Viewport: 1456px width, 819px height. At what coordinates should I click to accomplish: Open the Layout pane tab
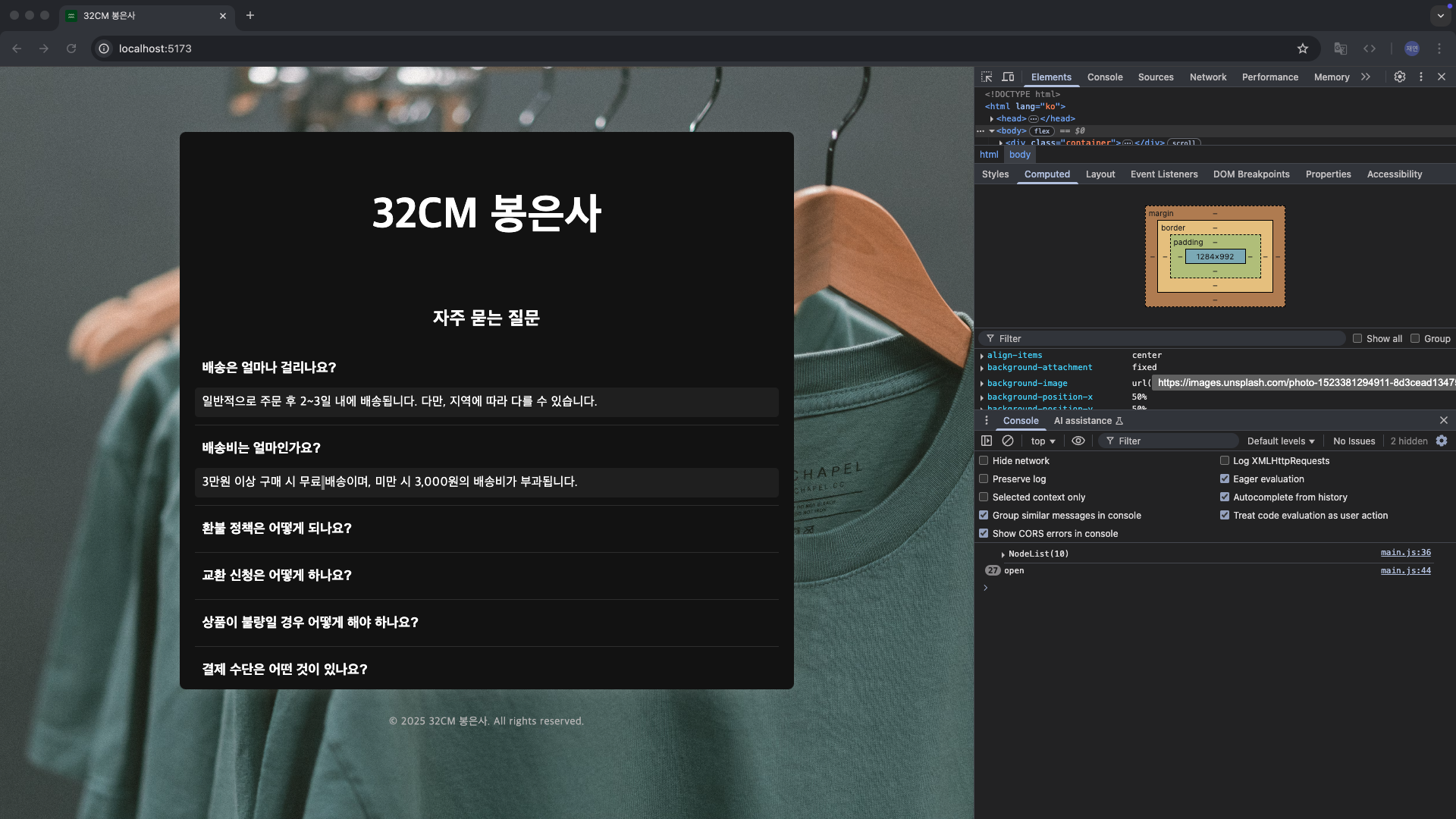click(1100, 174)
